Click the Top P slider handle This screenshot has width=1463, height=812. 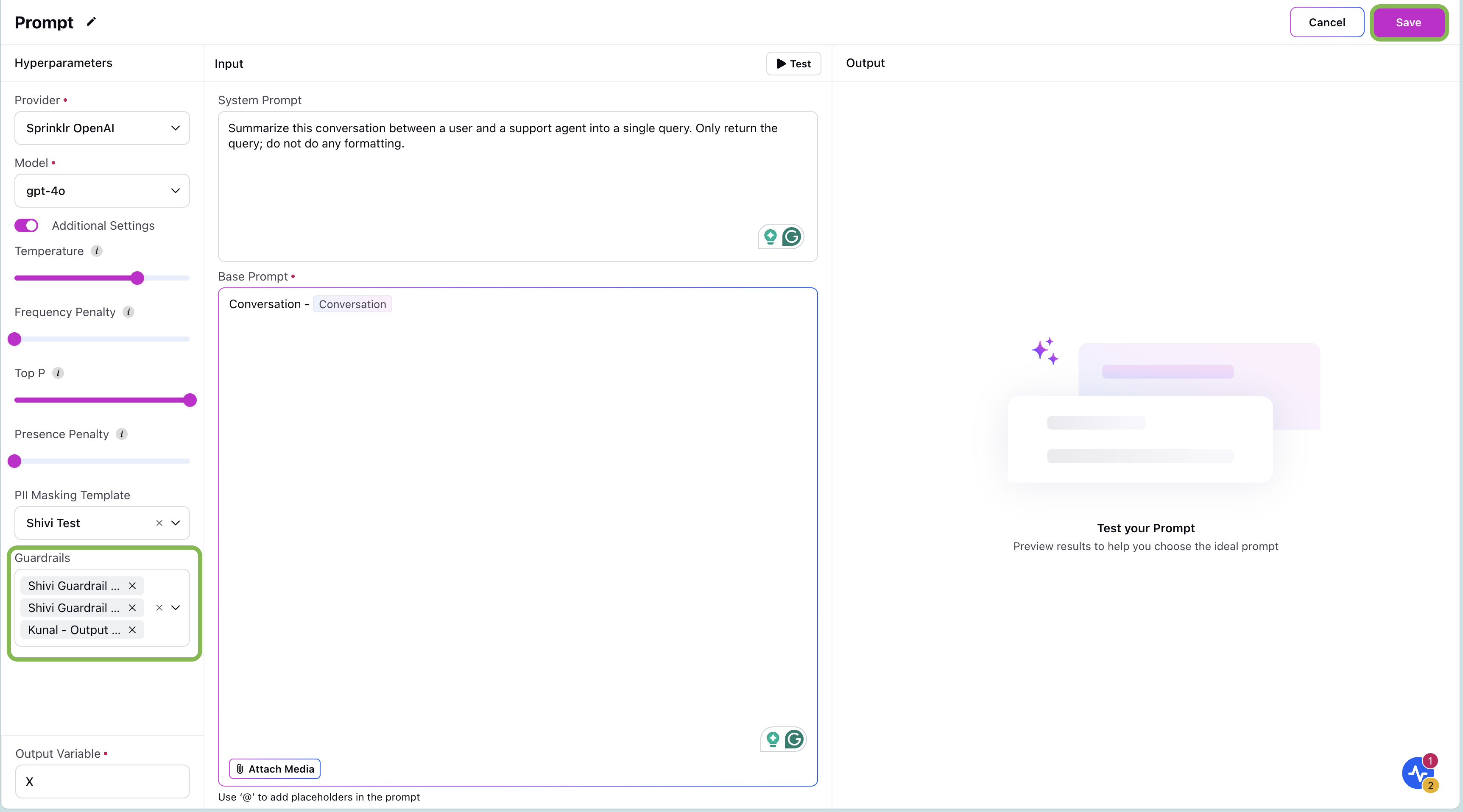pyautogui.click(x=190, y=400)
